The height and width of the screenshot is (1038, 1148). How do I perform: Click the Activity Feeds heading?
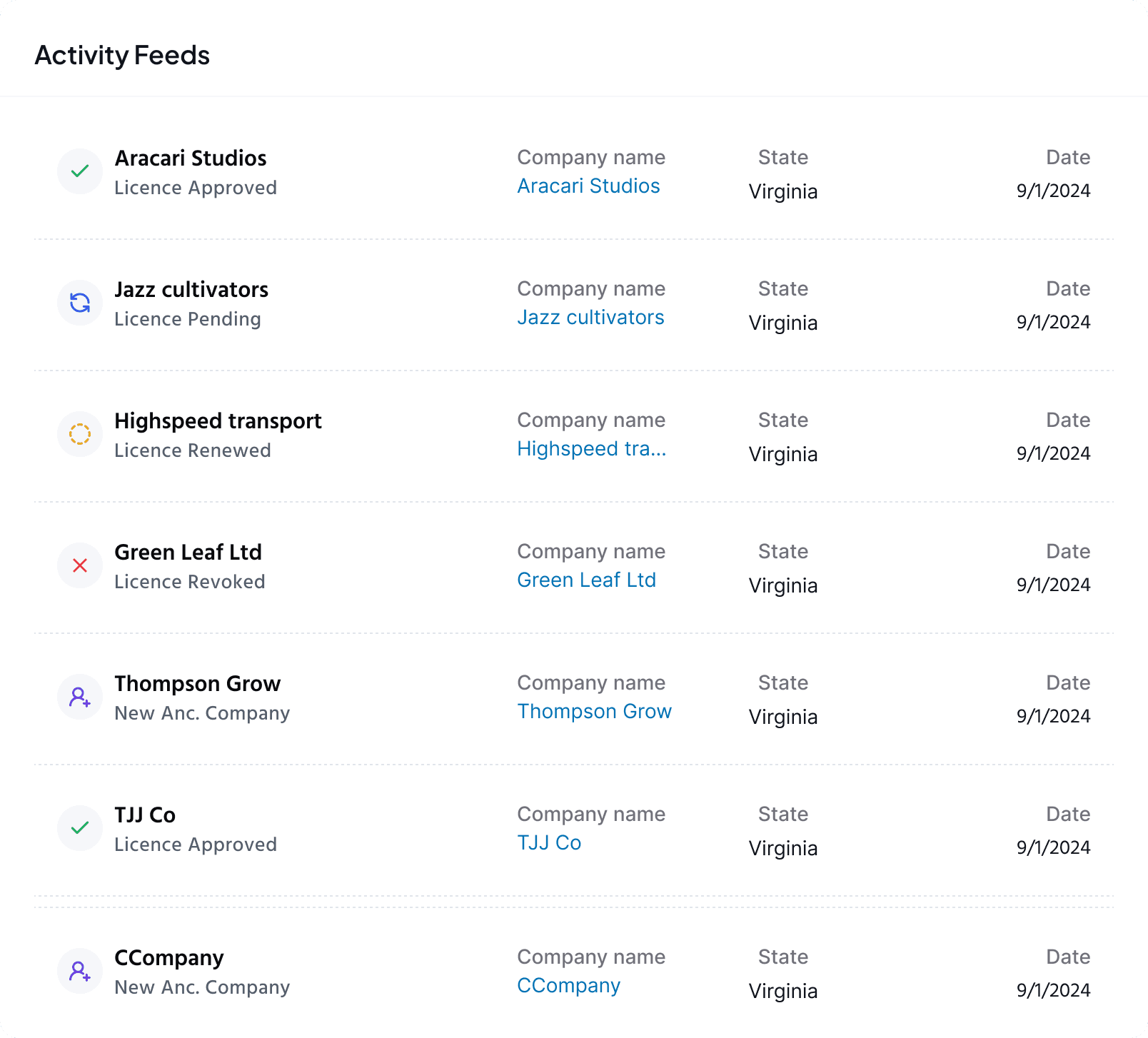tap(122, 56)
